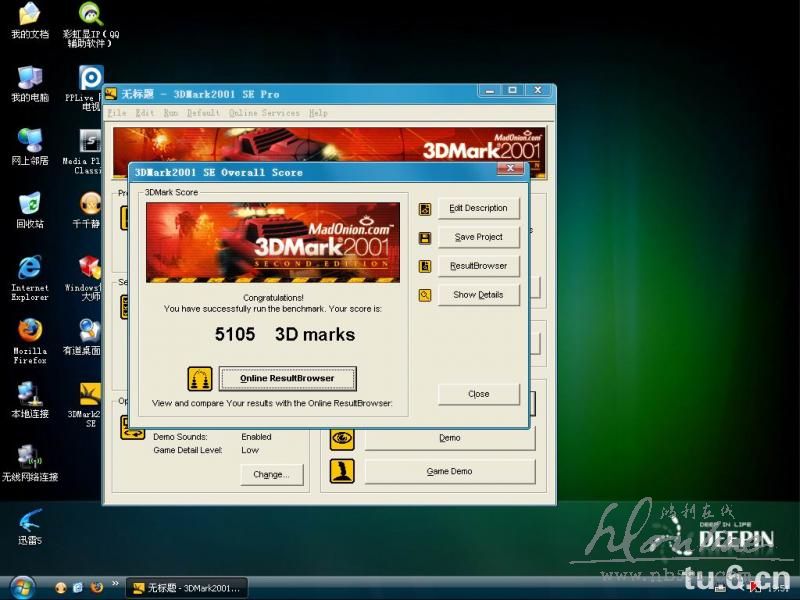Click the floppy disk icon beside Save Project
800x600 pixels.
pos(425,238)
